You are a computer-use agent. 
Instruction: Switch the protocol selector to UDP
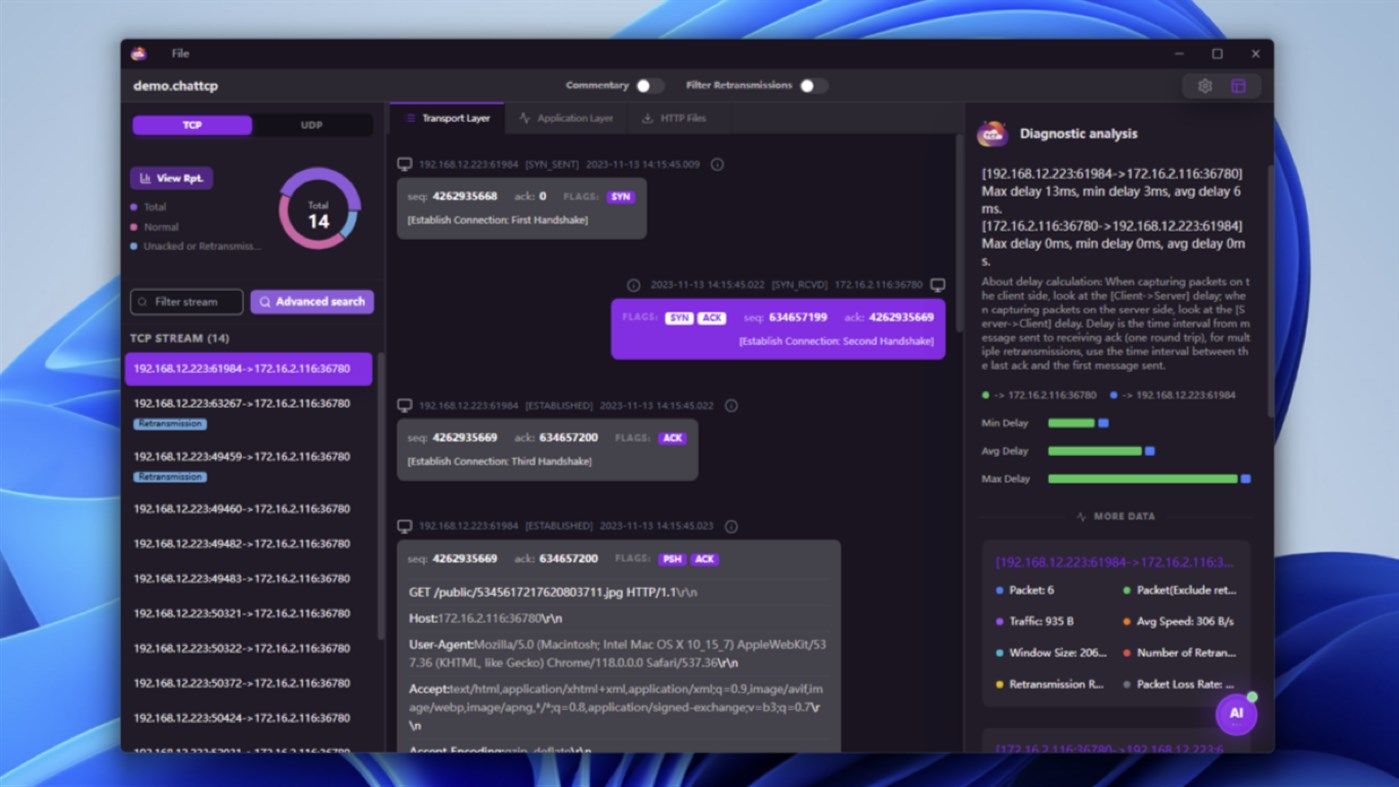pos(312,125)
